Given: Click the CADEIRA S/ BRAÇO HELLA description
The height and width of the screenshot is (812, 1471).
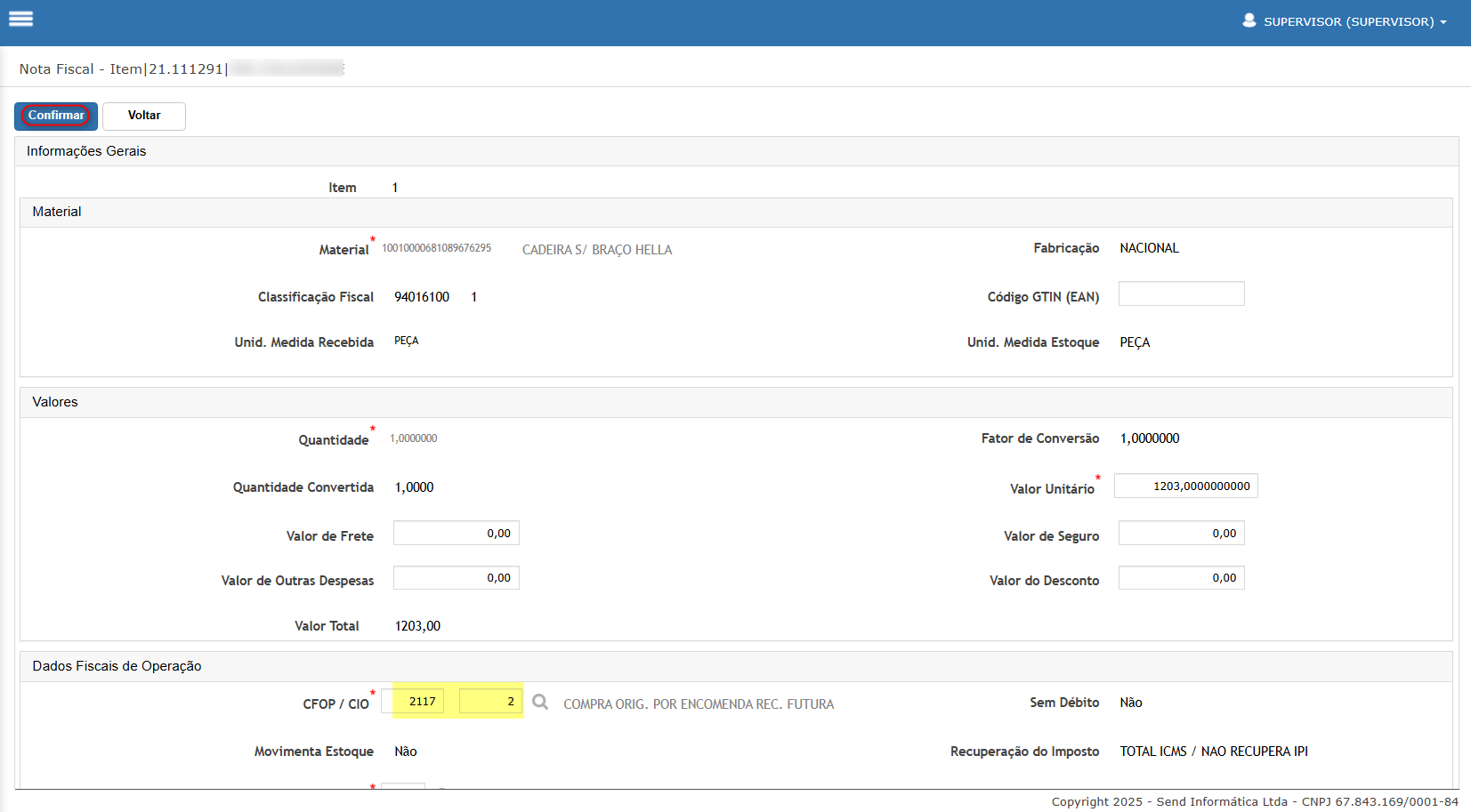Looking at the screenshot, I should 597,250.
